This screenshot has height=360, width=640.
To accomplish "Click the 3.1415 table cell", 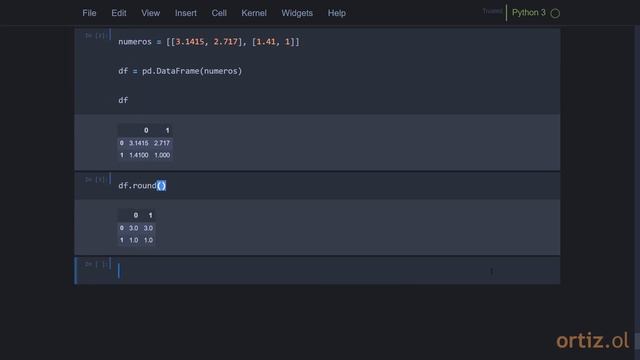I will [x=139, y=143].
